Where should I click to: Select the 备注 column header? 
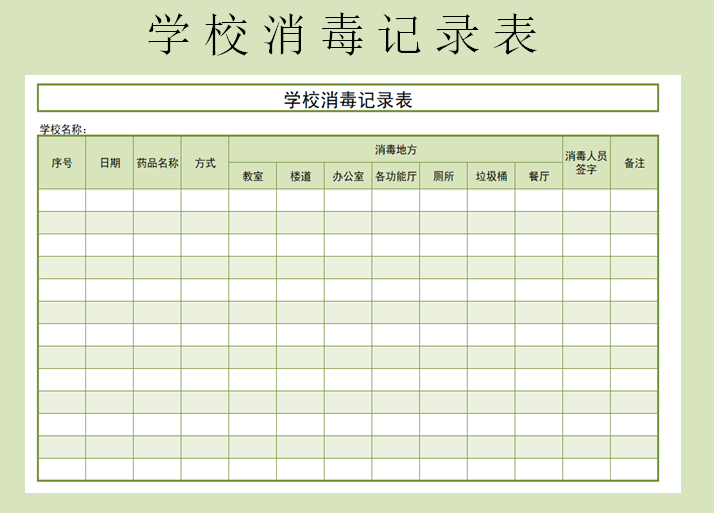634,163
